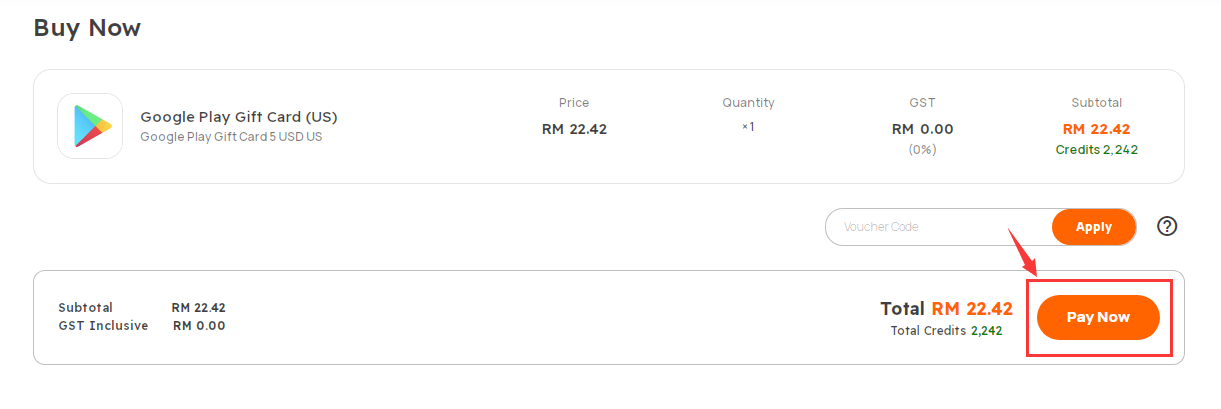This screenshot has height=409, width=1221.
Task: Click the Pay Now button
Action: [1098, 317]
